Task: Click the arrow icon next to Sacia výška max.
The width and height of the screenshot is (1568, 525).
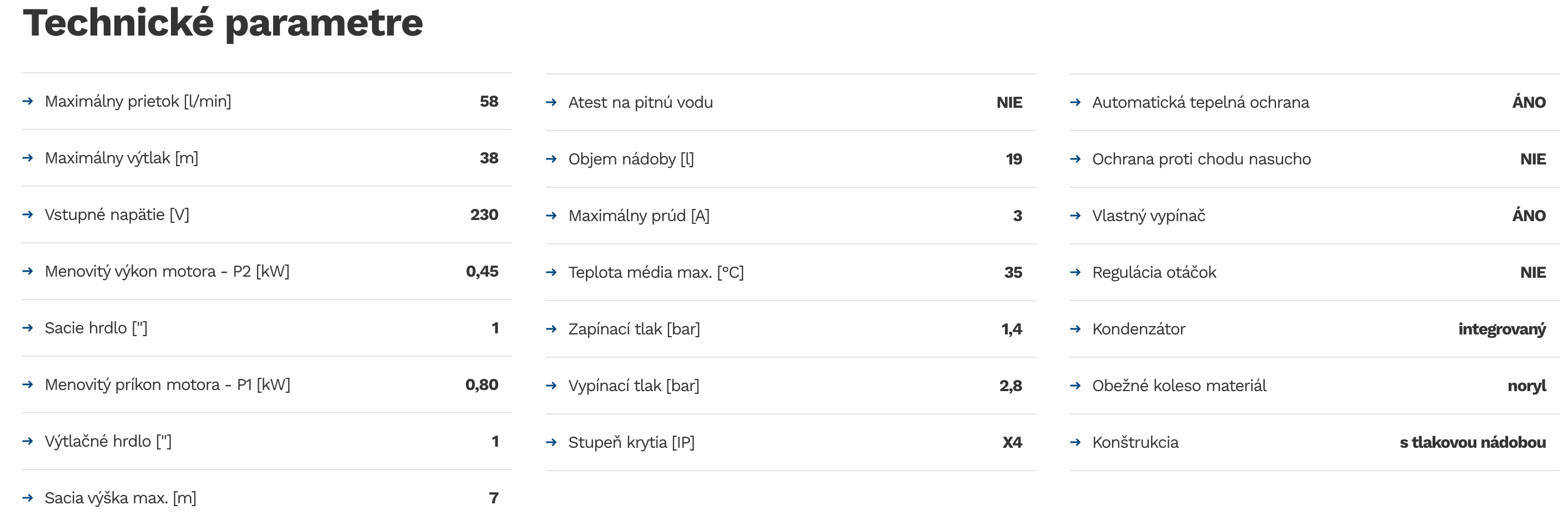Action: click(x=27, y=498)
